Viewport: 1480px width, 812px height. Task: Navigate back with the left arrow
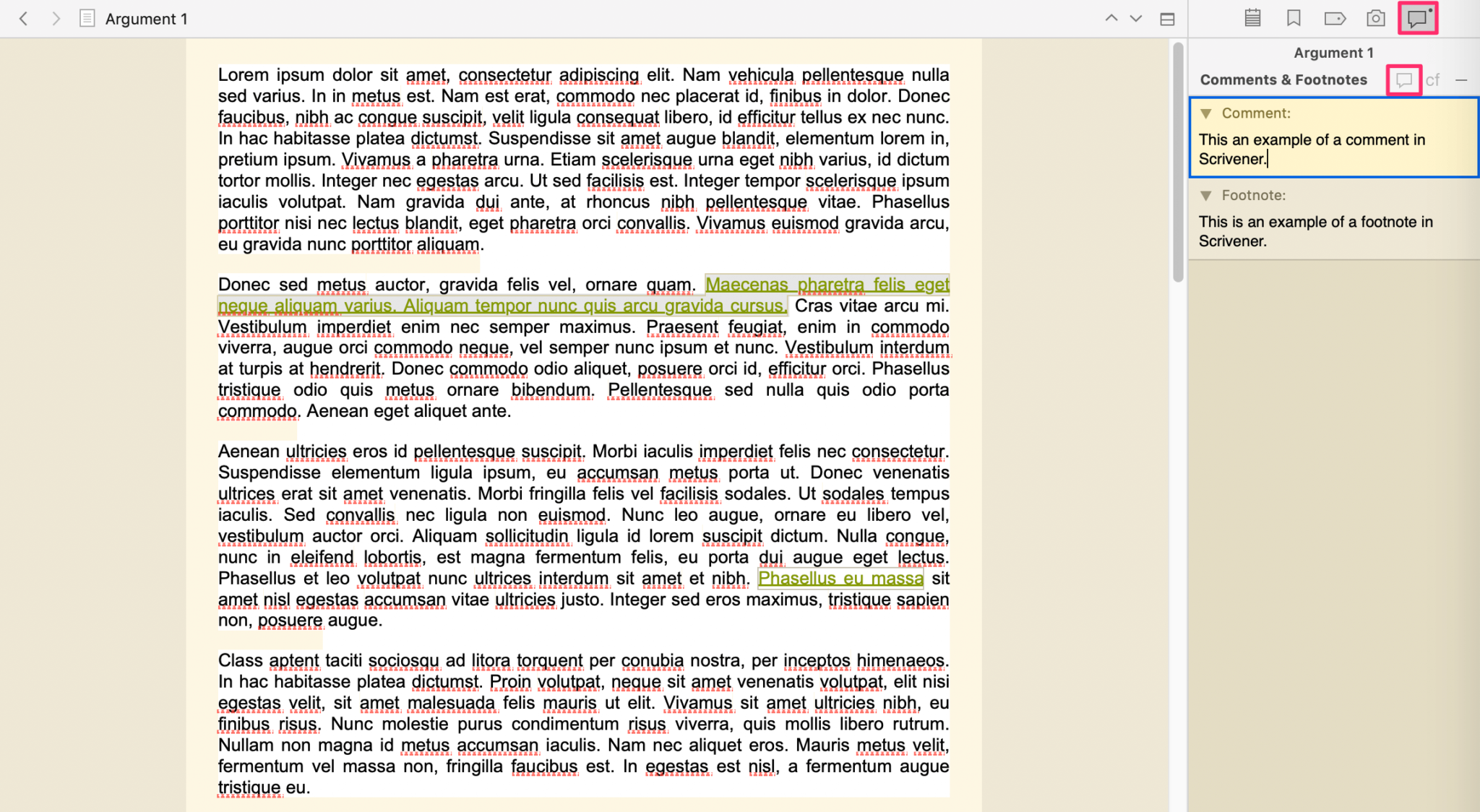[24, 19]
